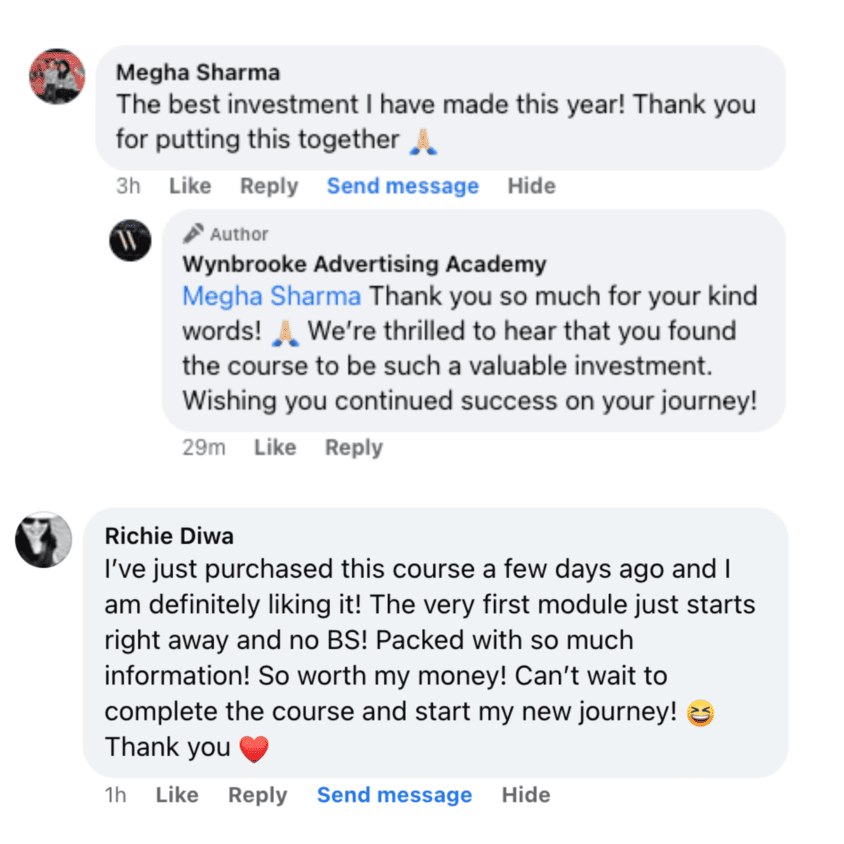Open the blue Megha Sharma mention link
This screenshot has width=844, height=844.
click(272, 297)
